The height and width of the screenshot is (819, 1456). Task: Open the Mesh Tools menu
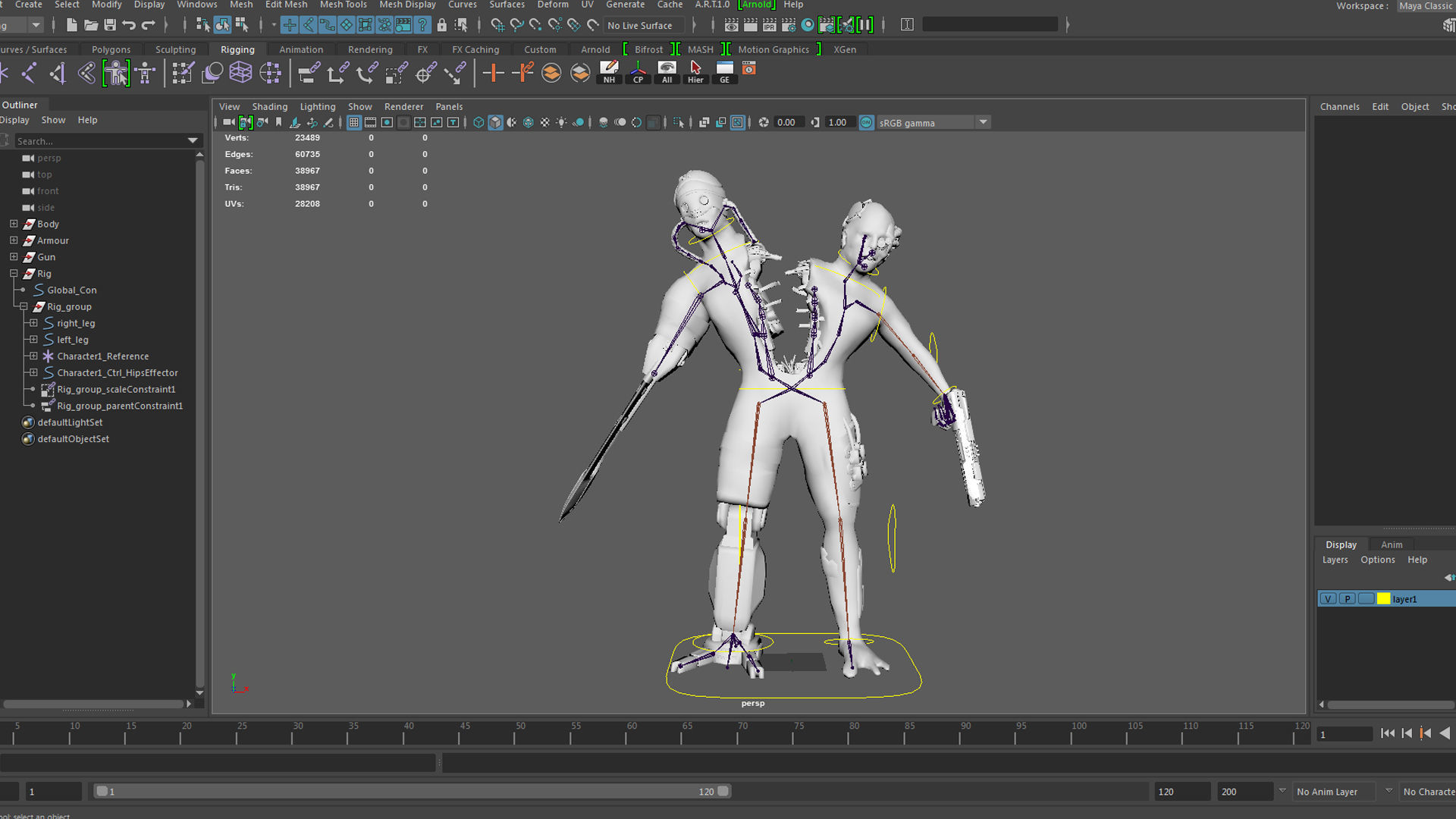pos(343,5)
